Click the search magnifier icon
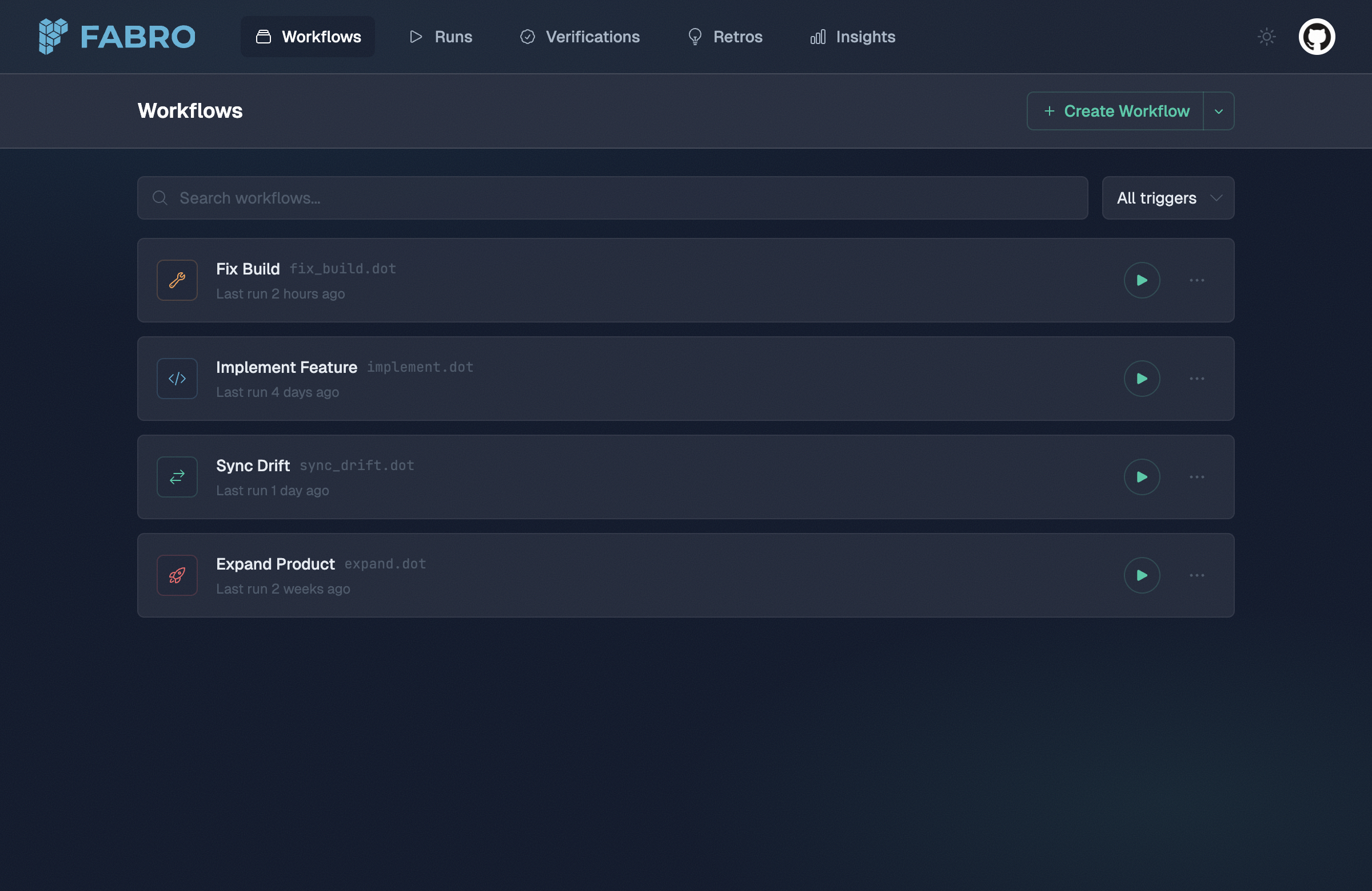 [x=159, y=198]
